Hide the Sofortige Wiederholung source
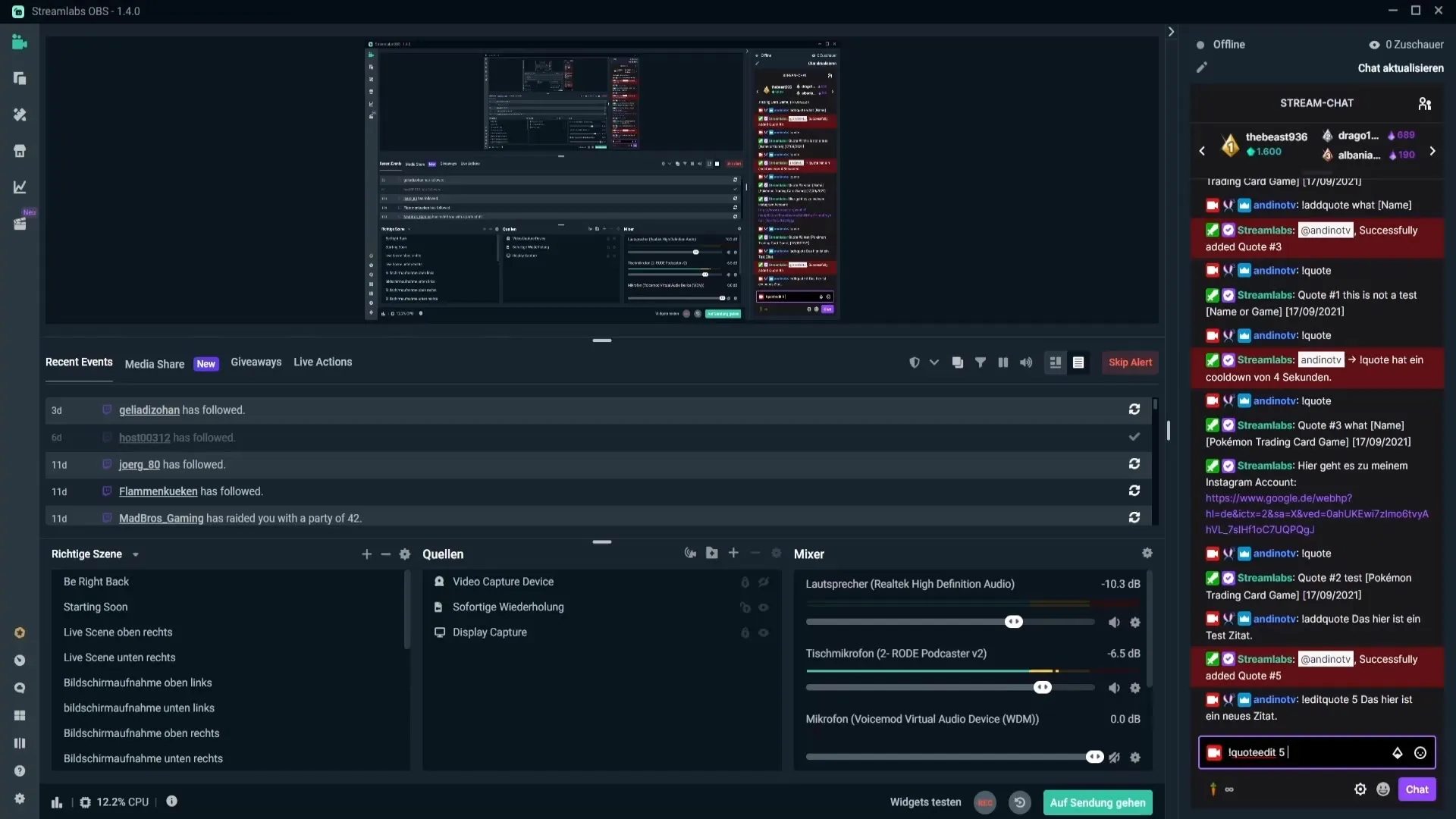The width and height of the screenshot is (1456, 819). point(764,607)
